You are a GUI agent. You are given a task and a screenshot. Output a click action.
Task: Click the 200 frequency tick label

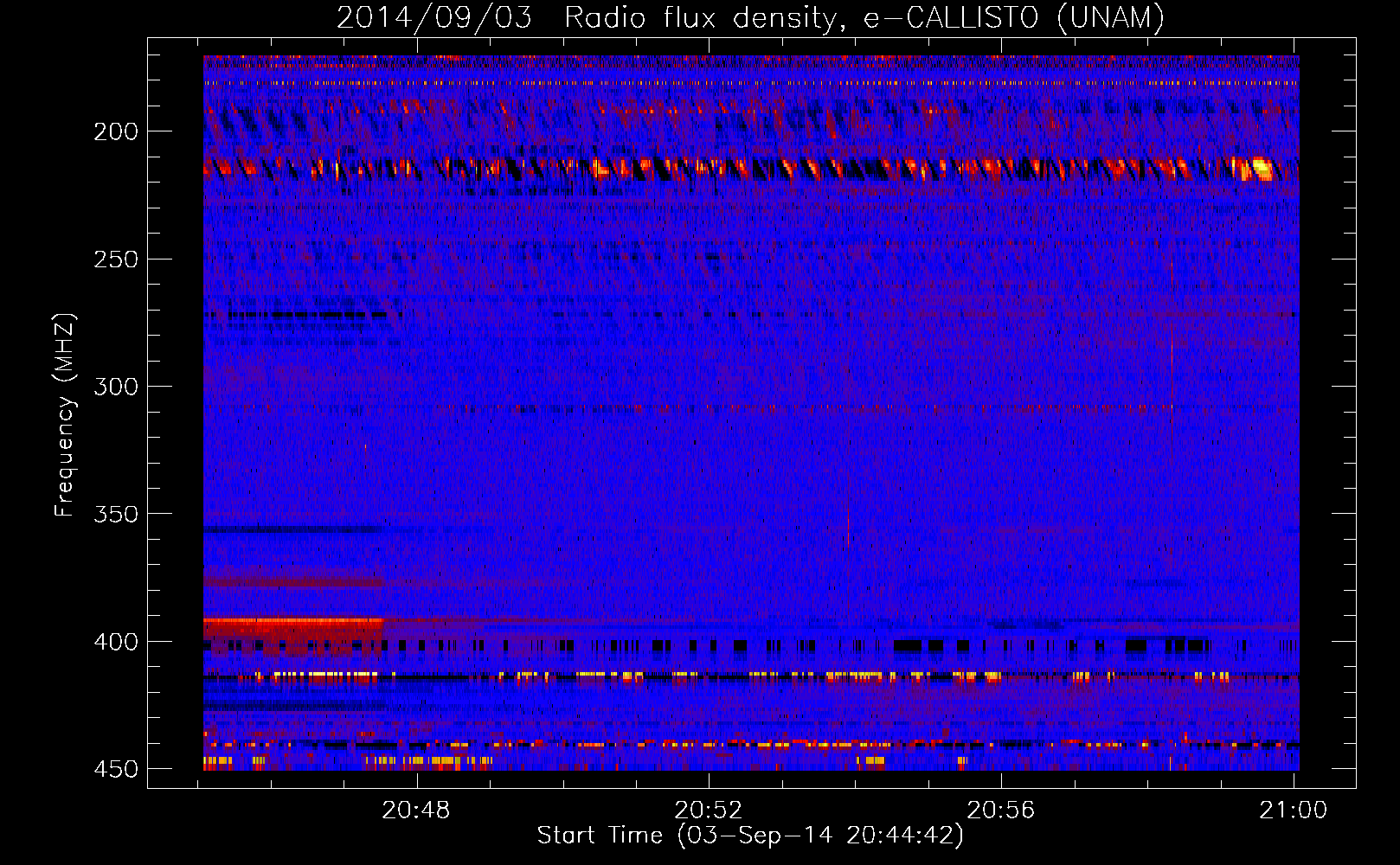(x=116, y=131)
